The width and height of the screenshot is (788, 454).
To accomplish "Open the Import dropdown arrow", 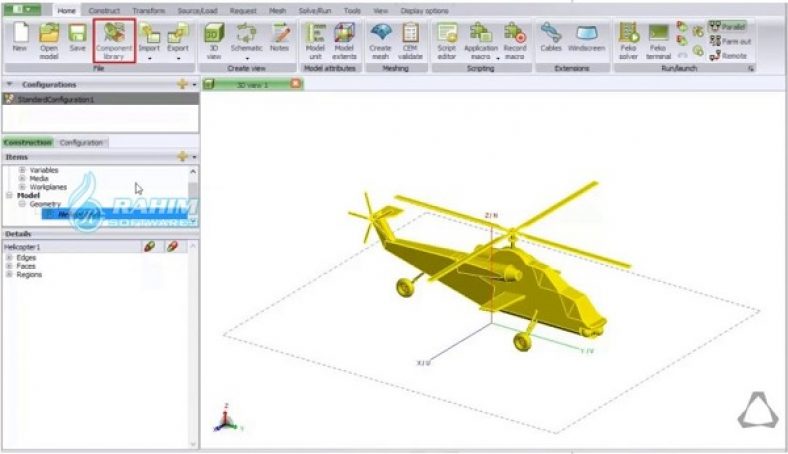I will point(149,58).
